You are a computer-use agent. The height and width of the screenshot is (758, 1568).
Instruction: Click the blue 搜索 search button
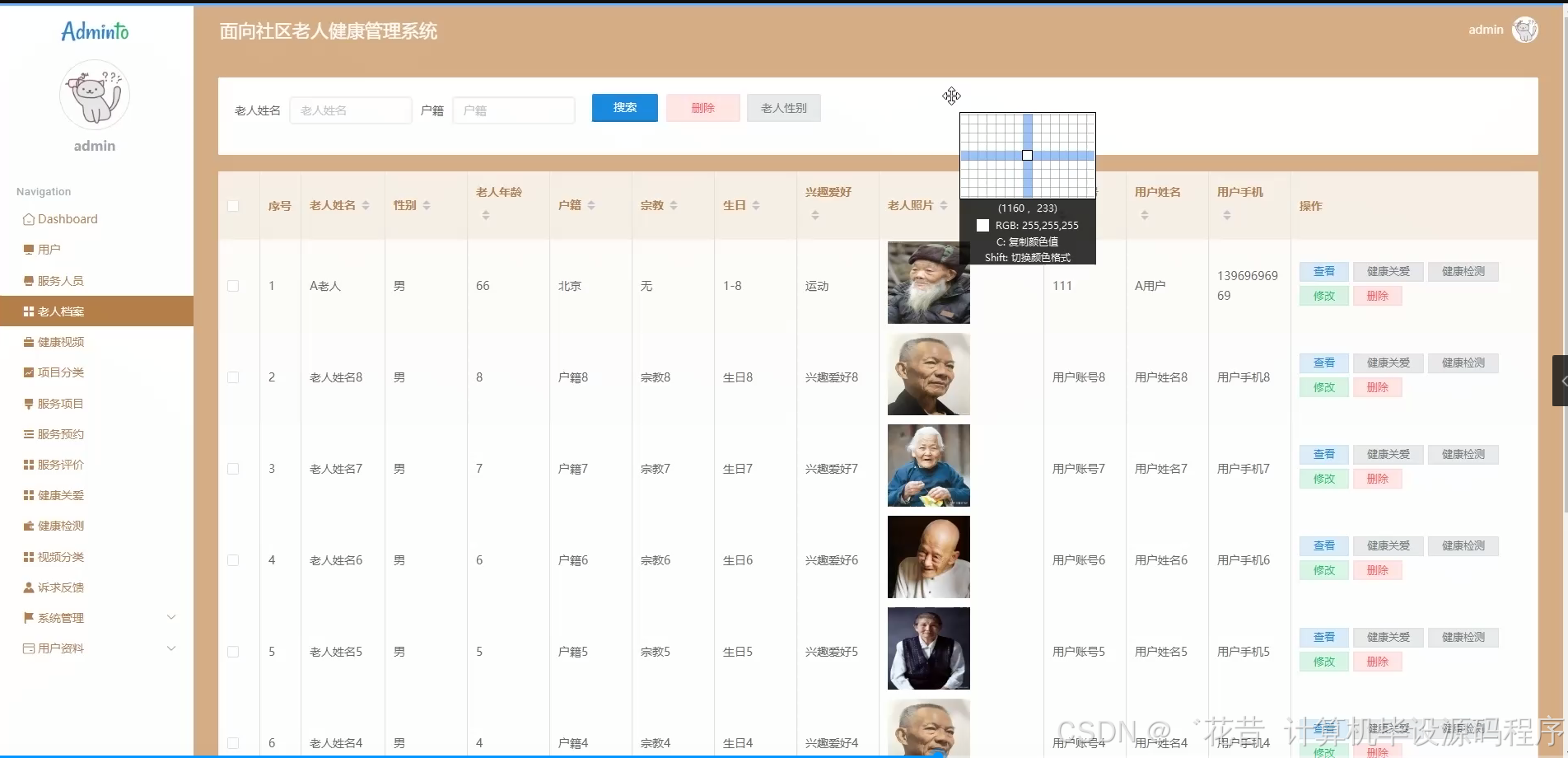click(625, 108)
